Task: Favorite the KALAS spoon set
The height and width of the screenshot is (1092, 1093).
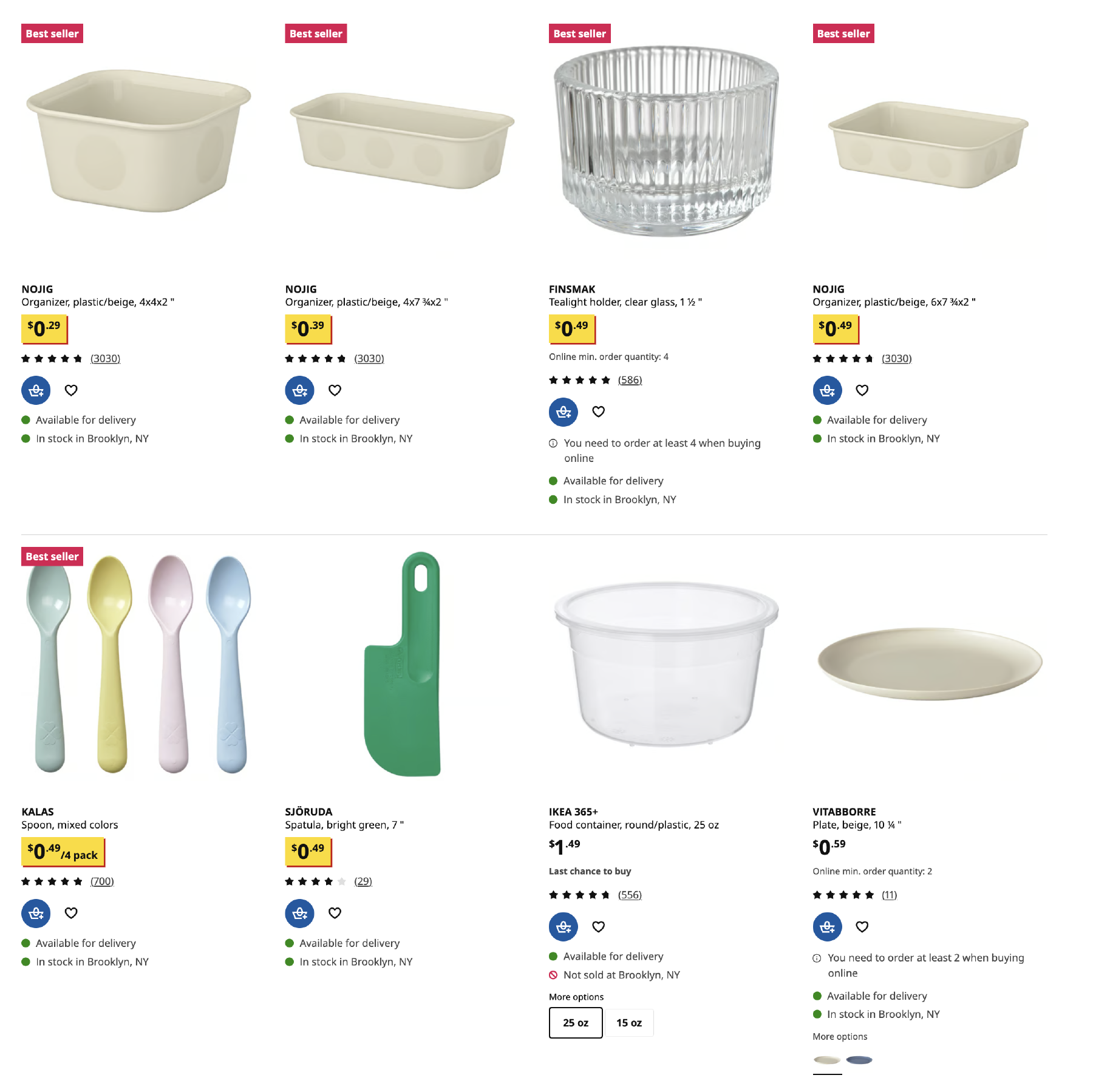Action: [71, 914]
